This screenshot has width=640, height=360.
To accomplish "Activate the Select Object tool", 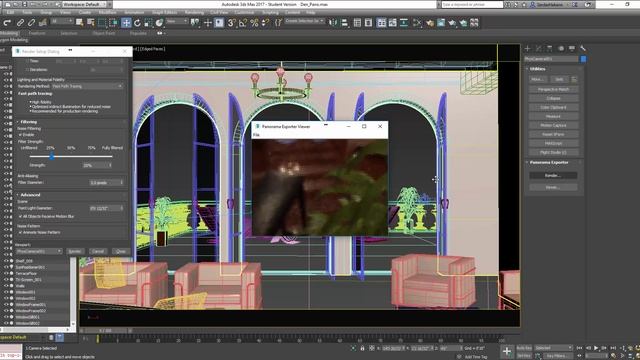I will [x=80, y=23].
